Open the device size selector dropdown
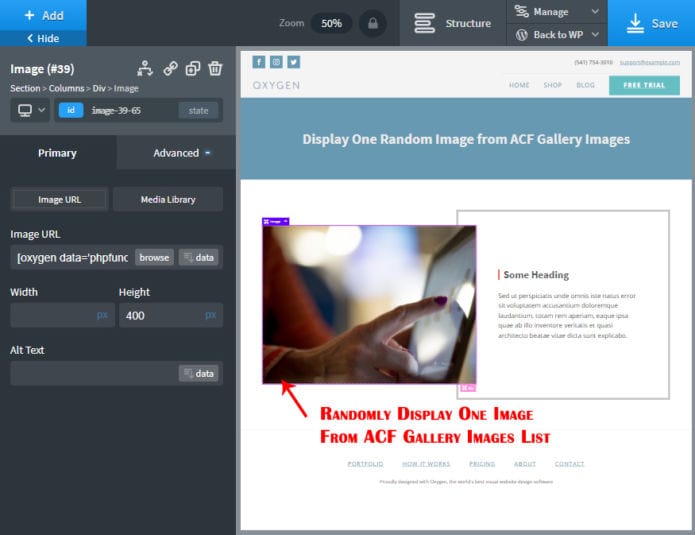 pyautogui.click(x=31, y=110)
